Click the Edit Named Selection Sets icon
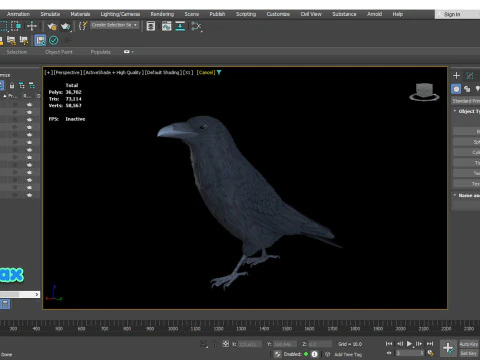This screenshot has width=480, height=360. 83,26
